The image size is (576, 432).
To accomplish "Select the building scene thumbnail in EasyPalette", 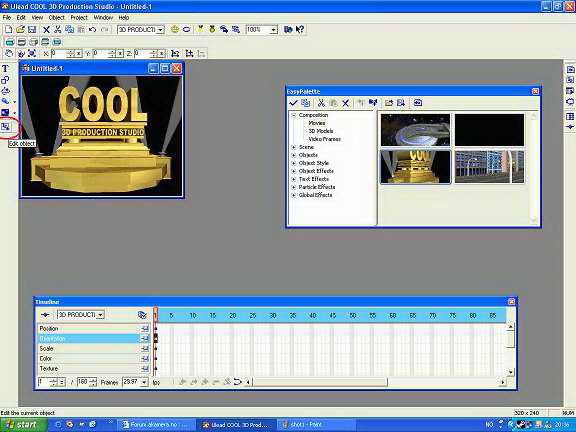I will (489, 166).
